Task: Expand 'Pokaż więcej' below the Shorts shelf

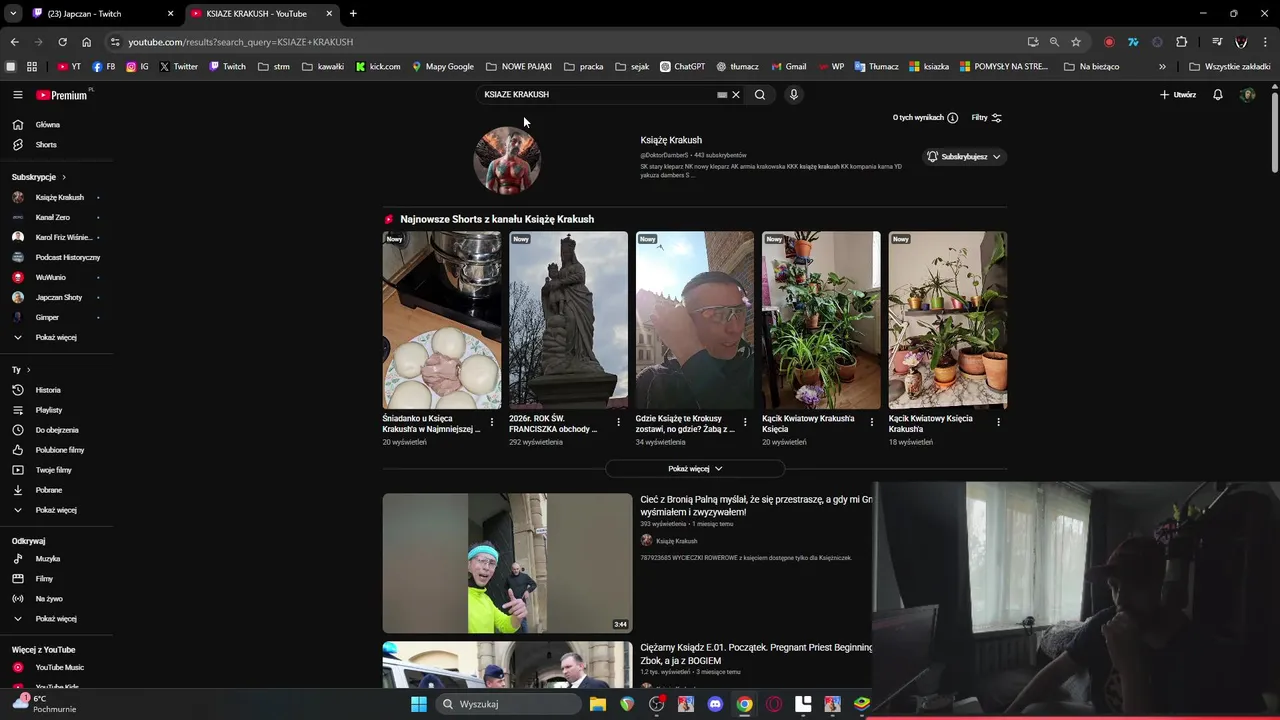Action: [x=695, y=469]
